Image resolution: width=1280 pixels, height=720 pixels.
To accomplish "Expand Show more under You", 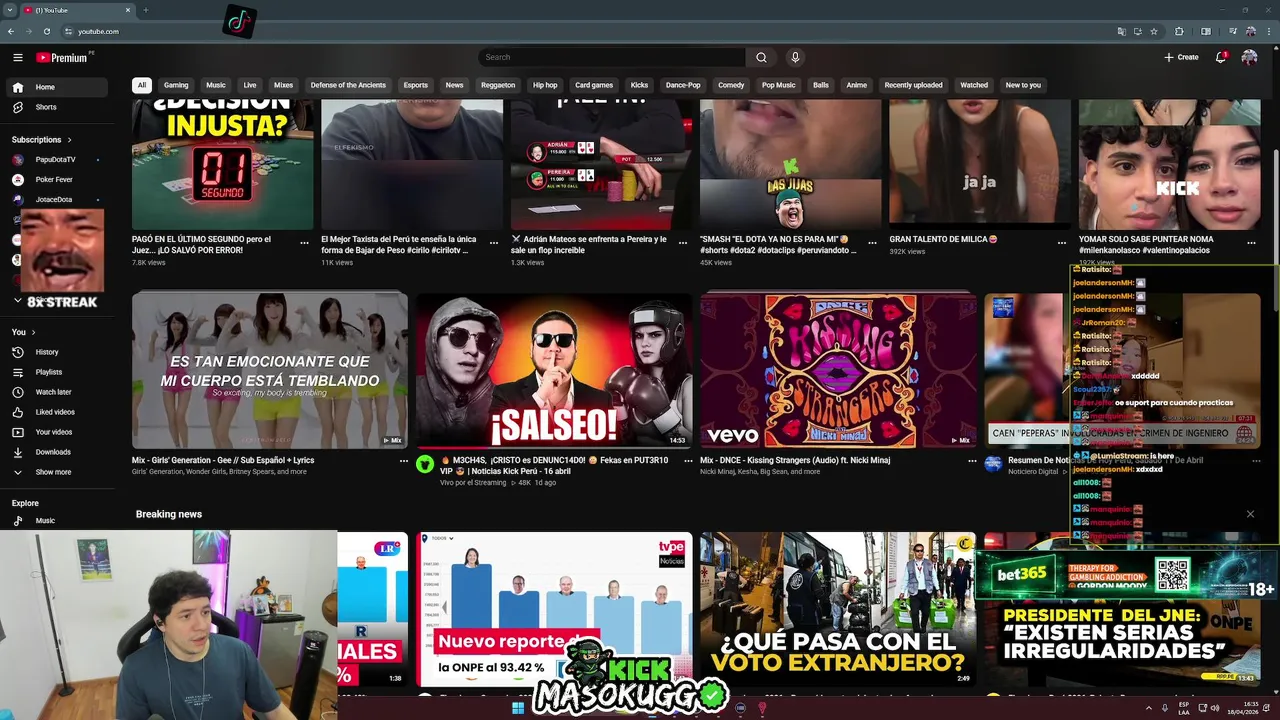I will click(x=55, y=472).
